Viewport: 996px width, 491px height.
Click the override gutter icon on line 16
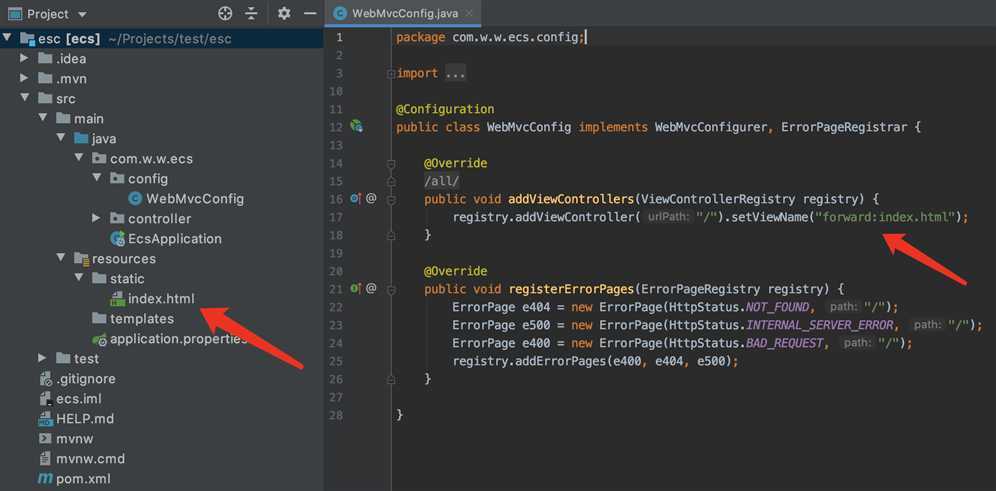(x=356, y=199)
